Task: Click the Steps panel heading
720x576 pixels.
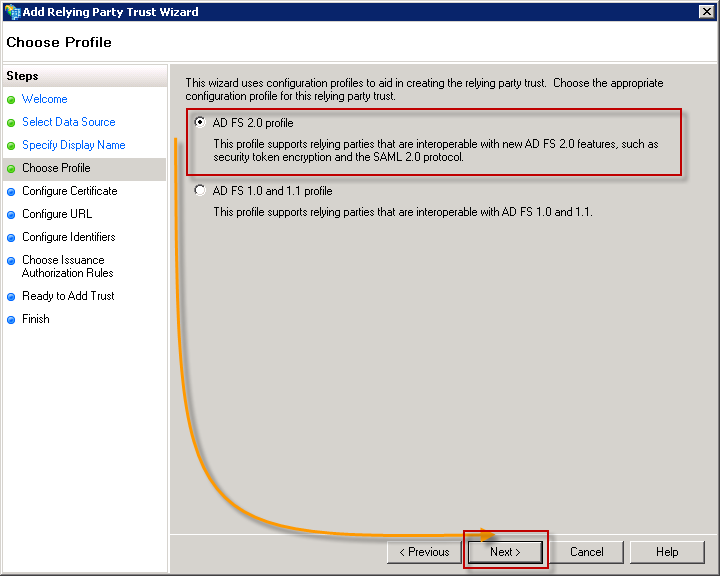Action: click(22, 76)
